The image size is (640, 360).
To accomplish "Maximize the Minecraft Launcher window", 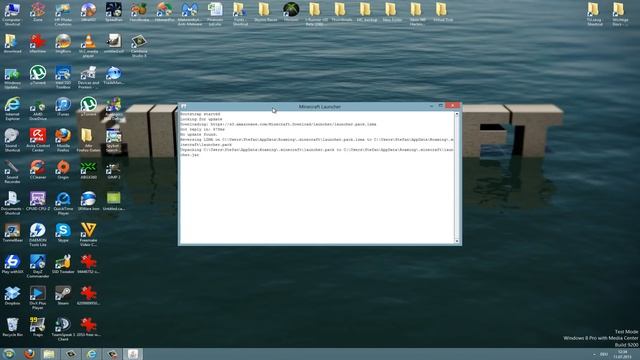I will point(440,106).
